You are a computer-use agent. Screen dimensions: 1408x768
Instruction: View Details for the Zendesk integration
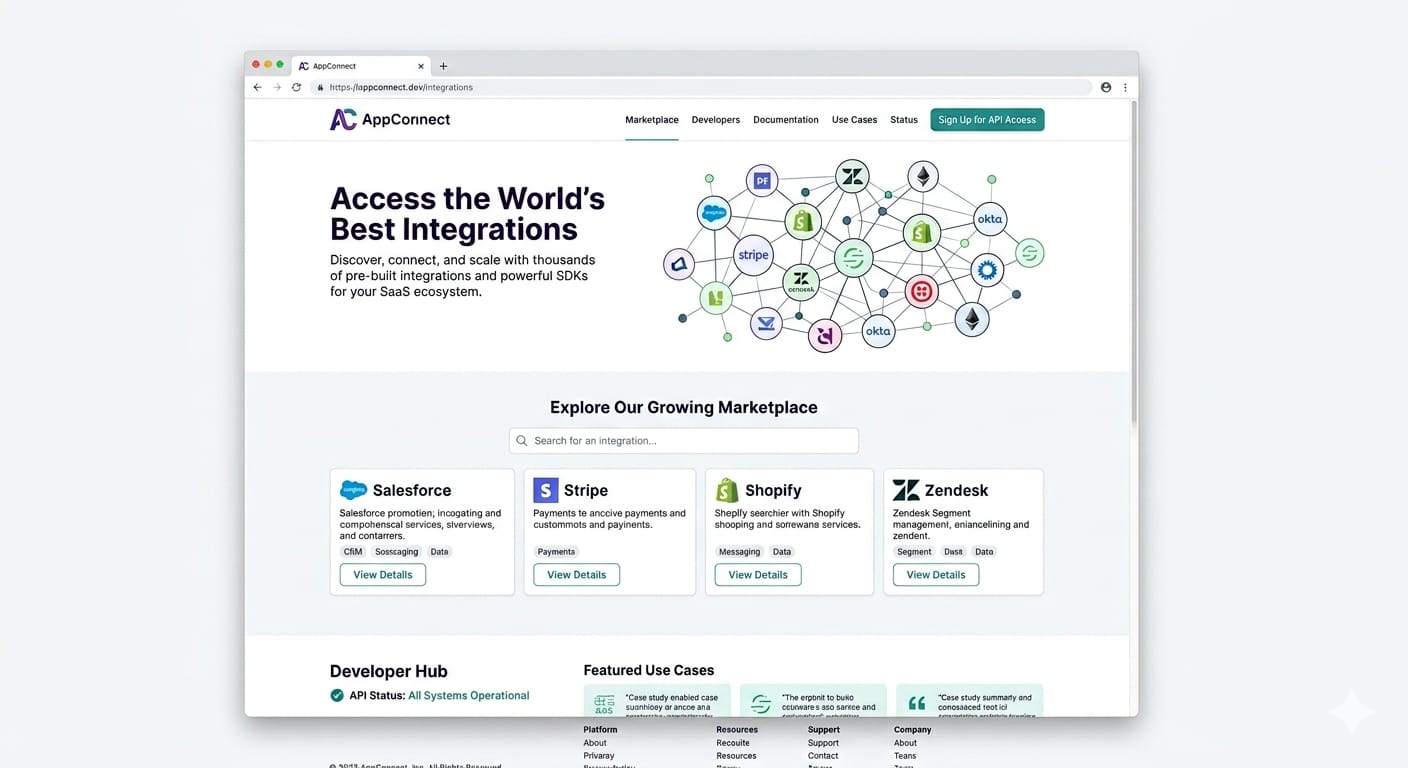(x=935, y=575)
